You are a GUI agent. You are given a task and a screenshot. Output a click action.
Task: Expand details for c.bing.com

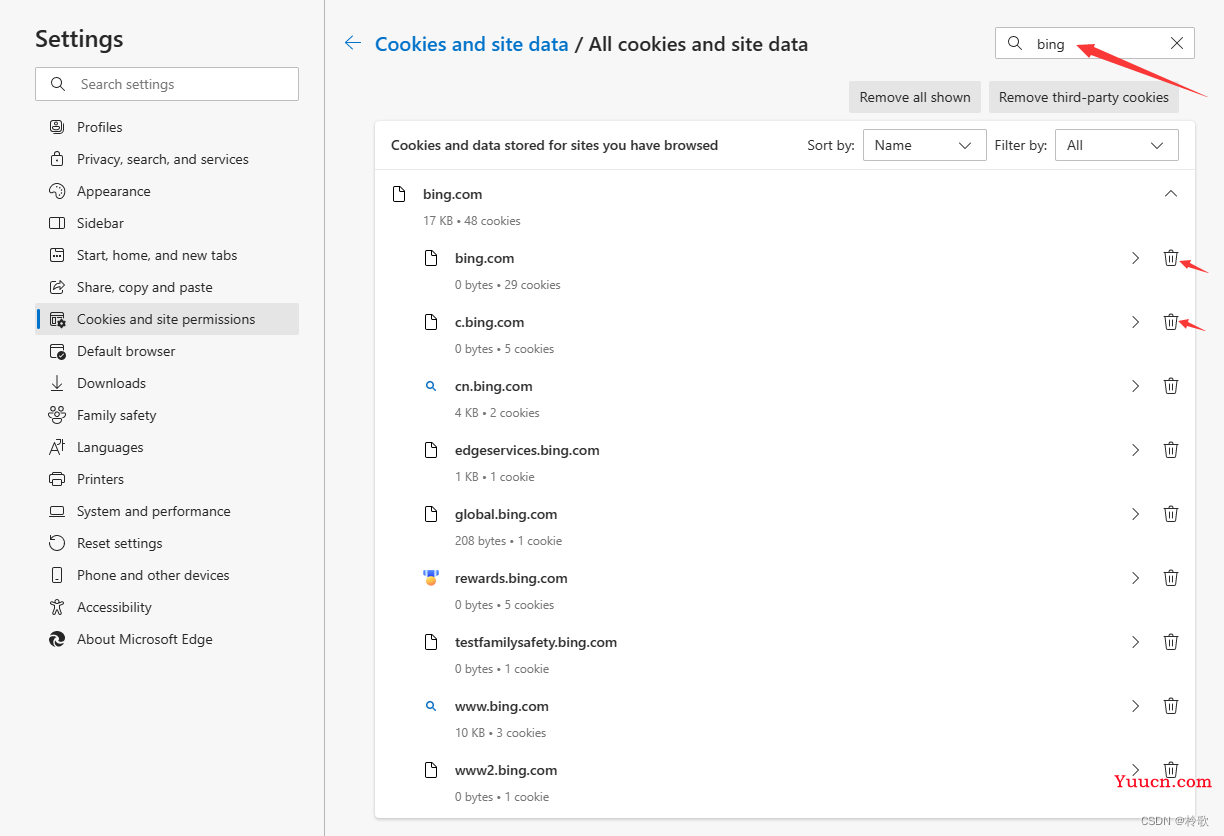pyautogui.click(x=1135, y=322)
